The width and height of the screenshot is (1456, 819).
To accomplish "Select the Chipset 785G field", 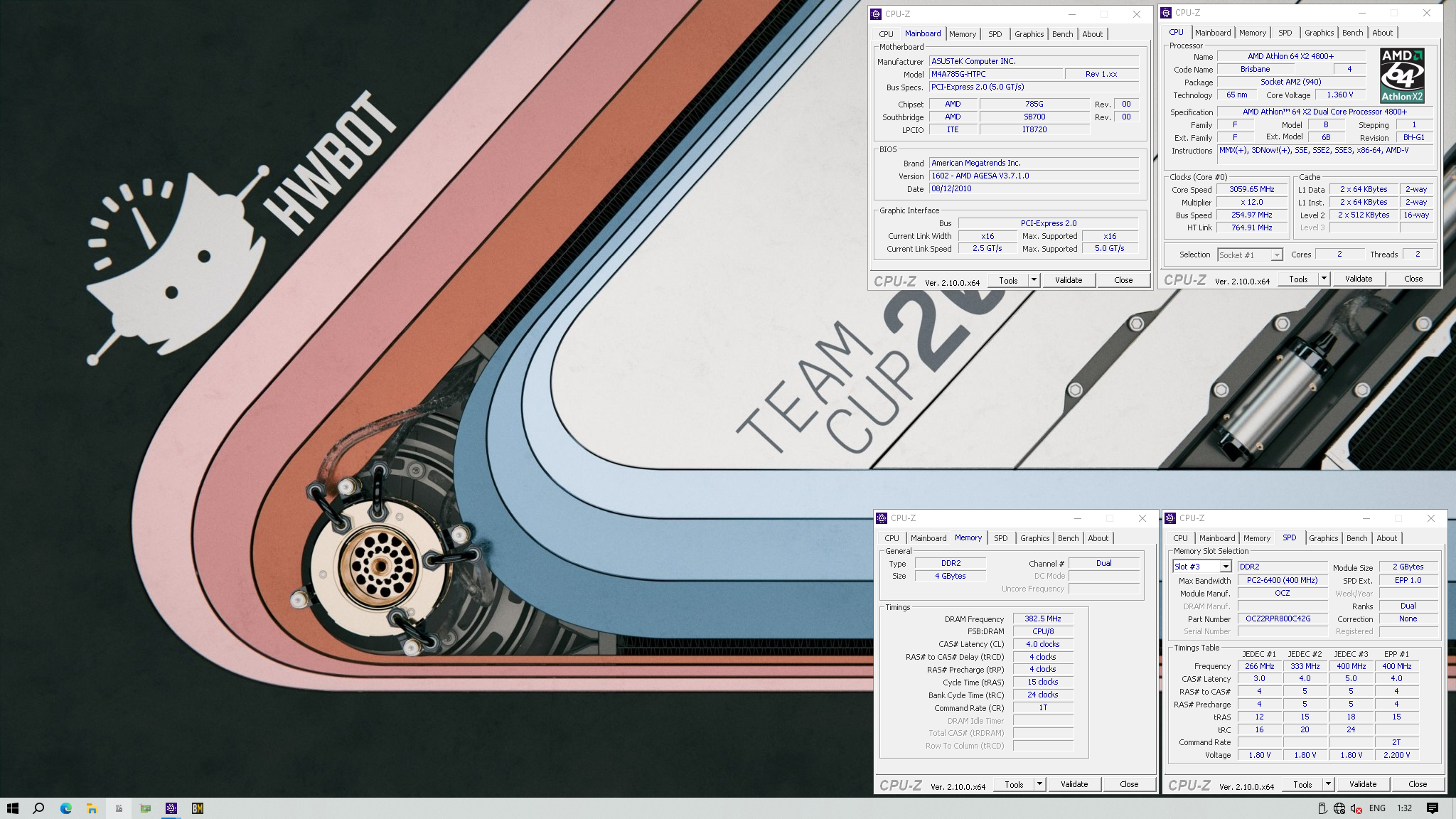I will pyautogui.click(x=1034, y=104).
